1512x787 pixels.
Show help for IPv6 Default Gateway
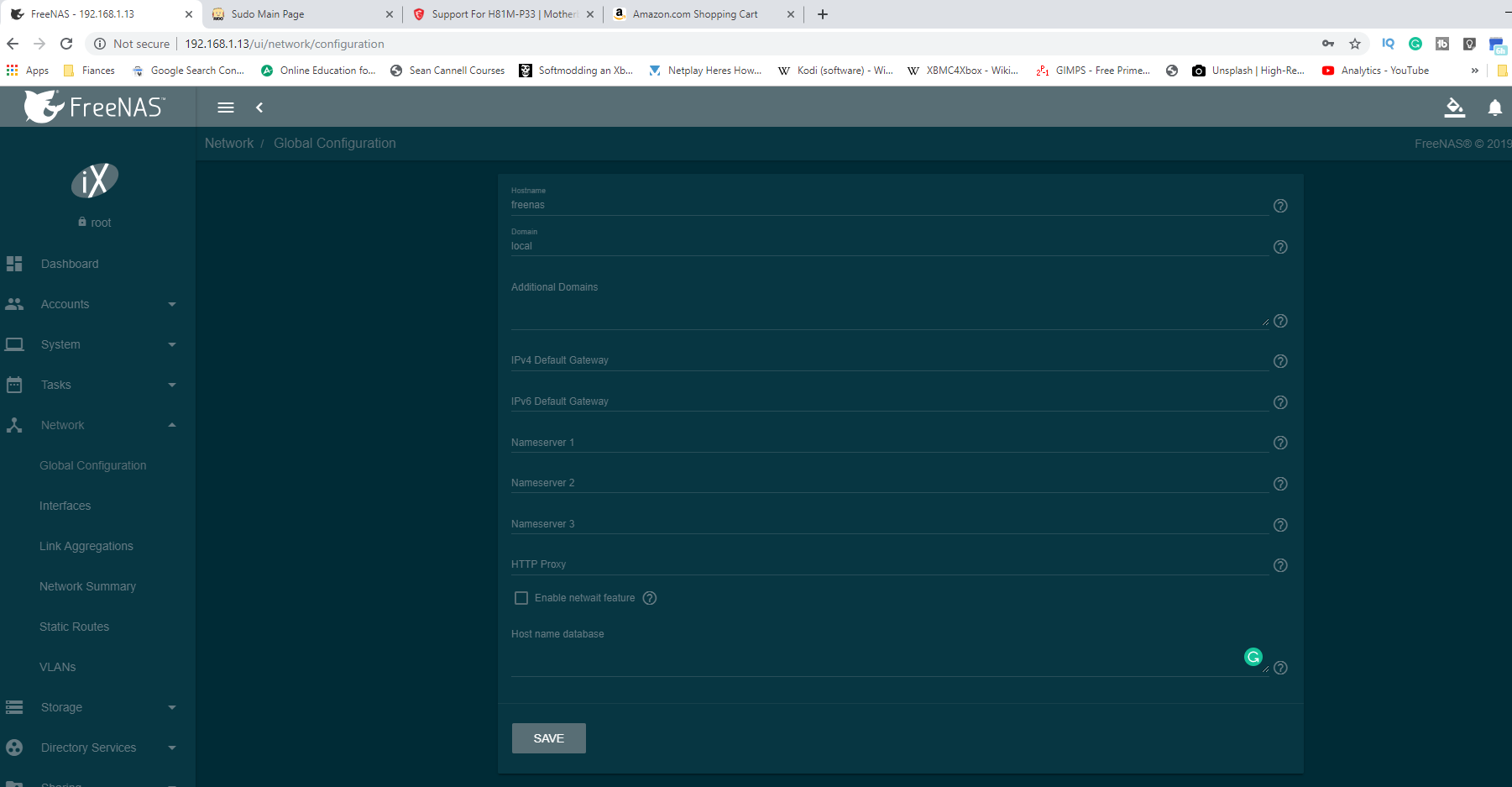coord(1280,402)
